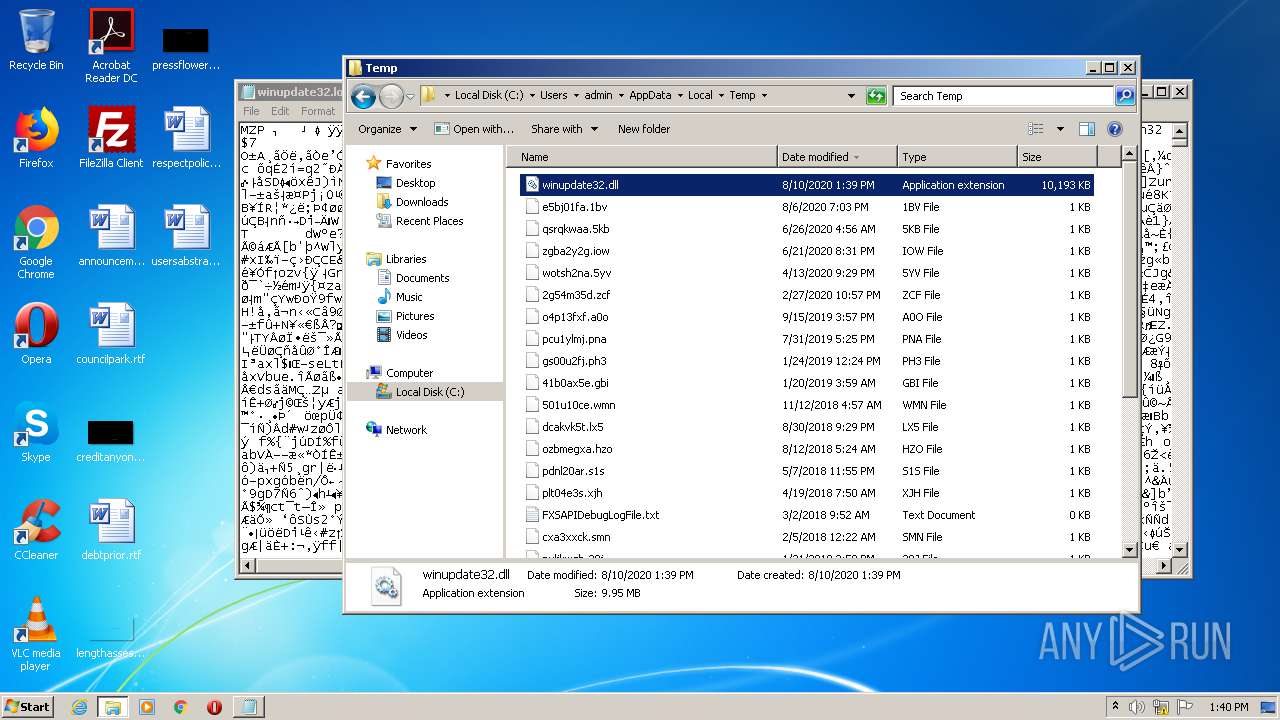The width and height of the screenshot is (1280, 720).
Task: Expand the AppData breadcrumb arrow
Action: tap(679, 96)
